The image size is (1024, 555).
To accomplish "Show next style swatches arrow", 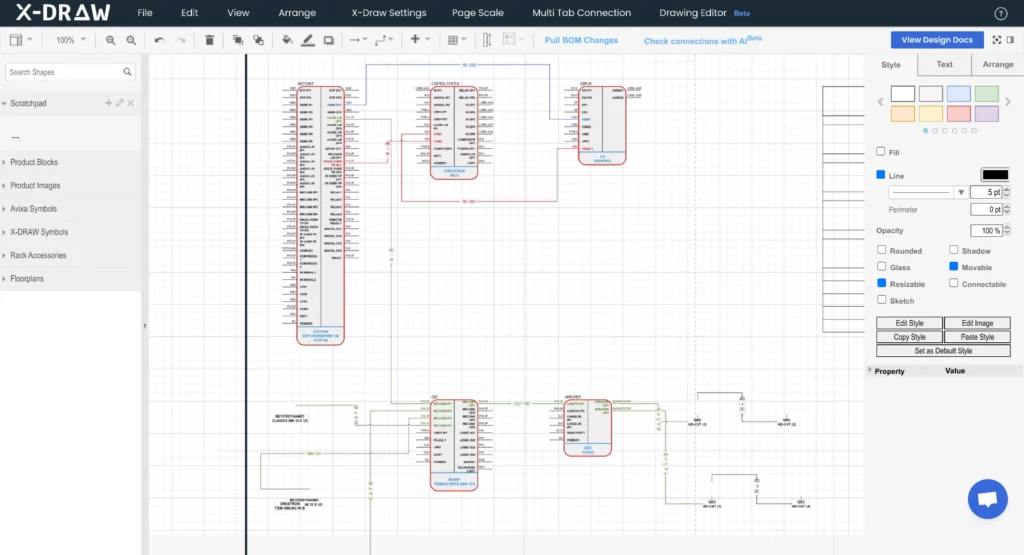I will point(1008,102).
